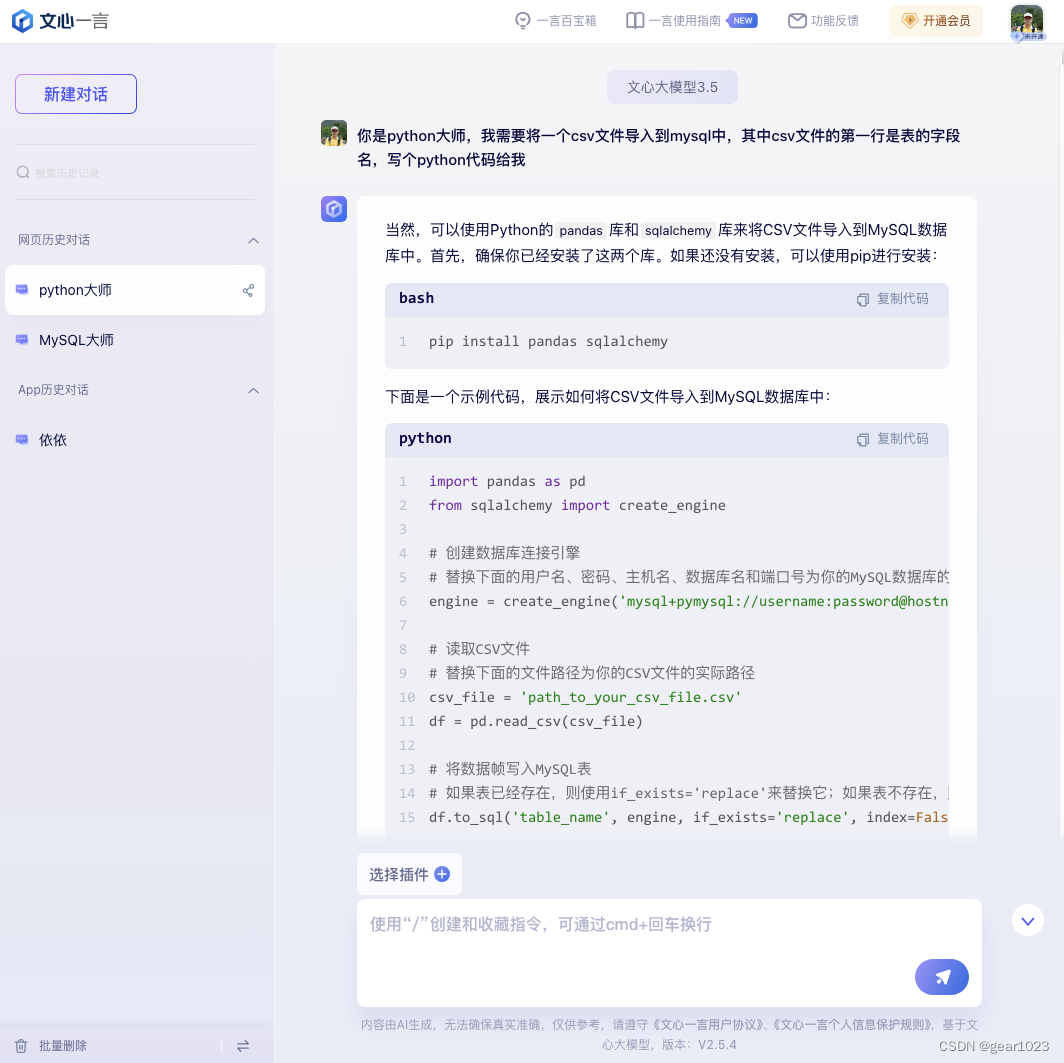Screen dimensions: 1064x1063
Task: Click the share icon on python大师 conversation
Action: (248, 290)
